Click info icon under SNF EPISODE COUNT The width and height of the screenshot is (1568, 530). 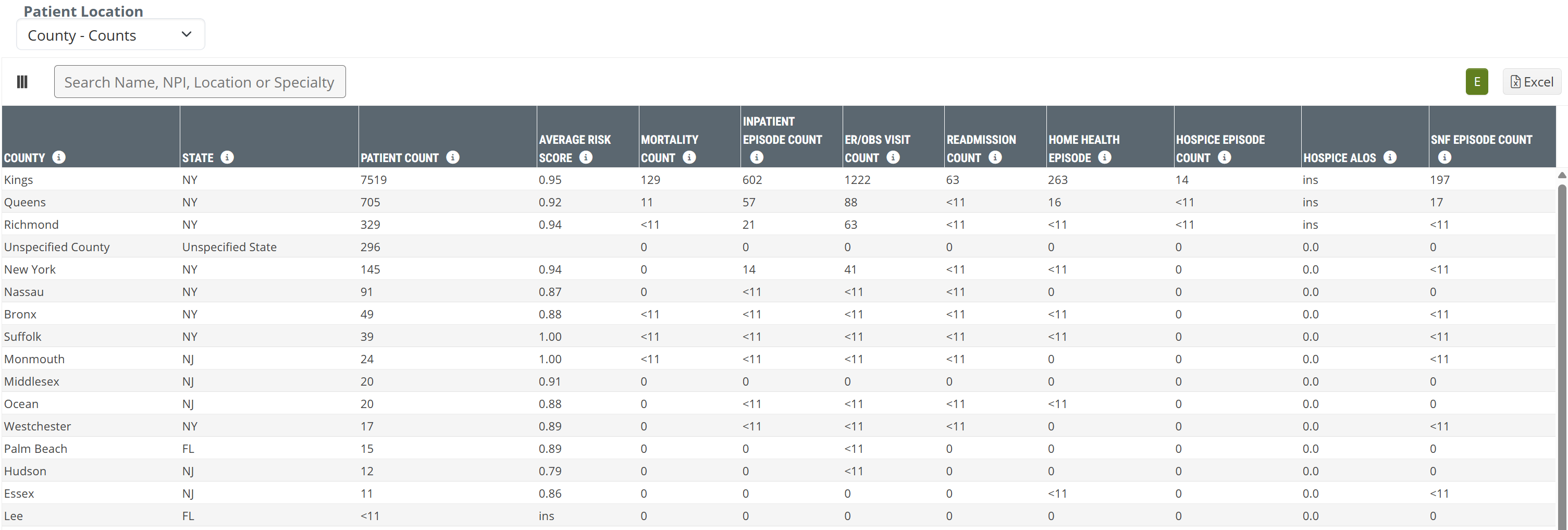click(x=1444, y=157)
